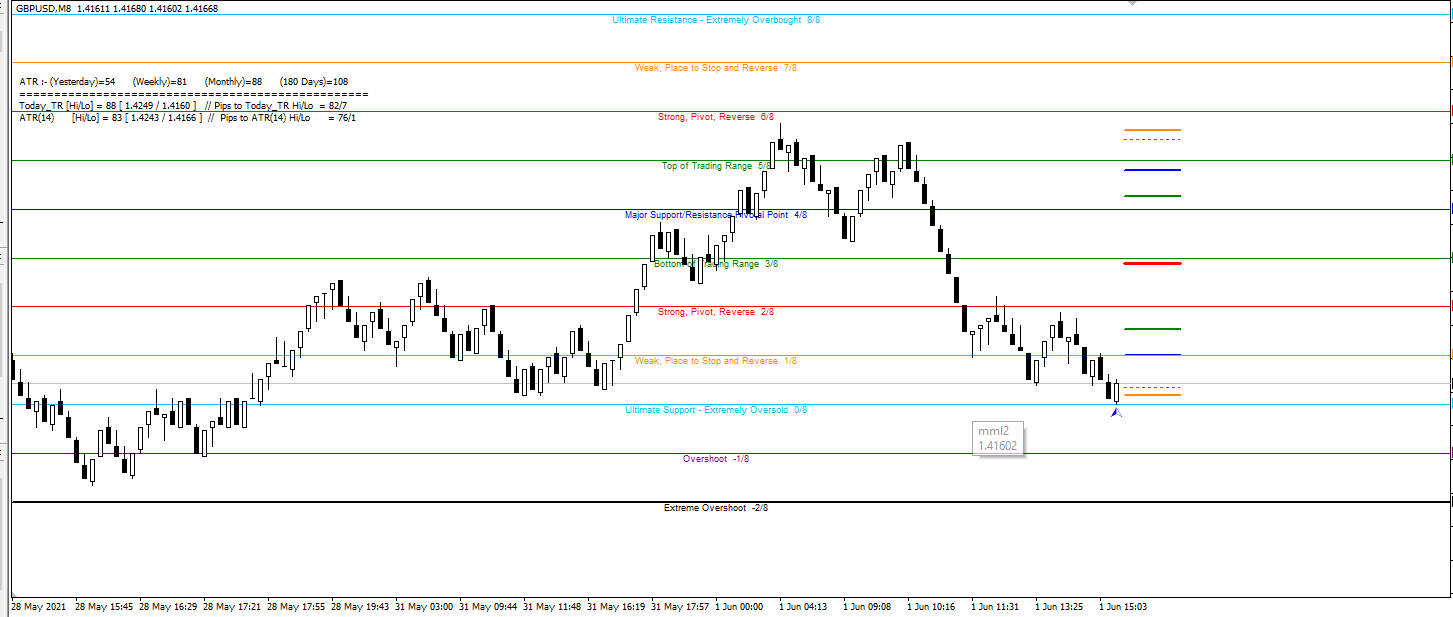Viewport: 1453px width, 617px height.
Task: Select the 'Strong, Pivot, Reverse 6/8' label
Action: coord(716,117)
